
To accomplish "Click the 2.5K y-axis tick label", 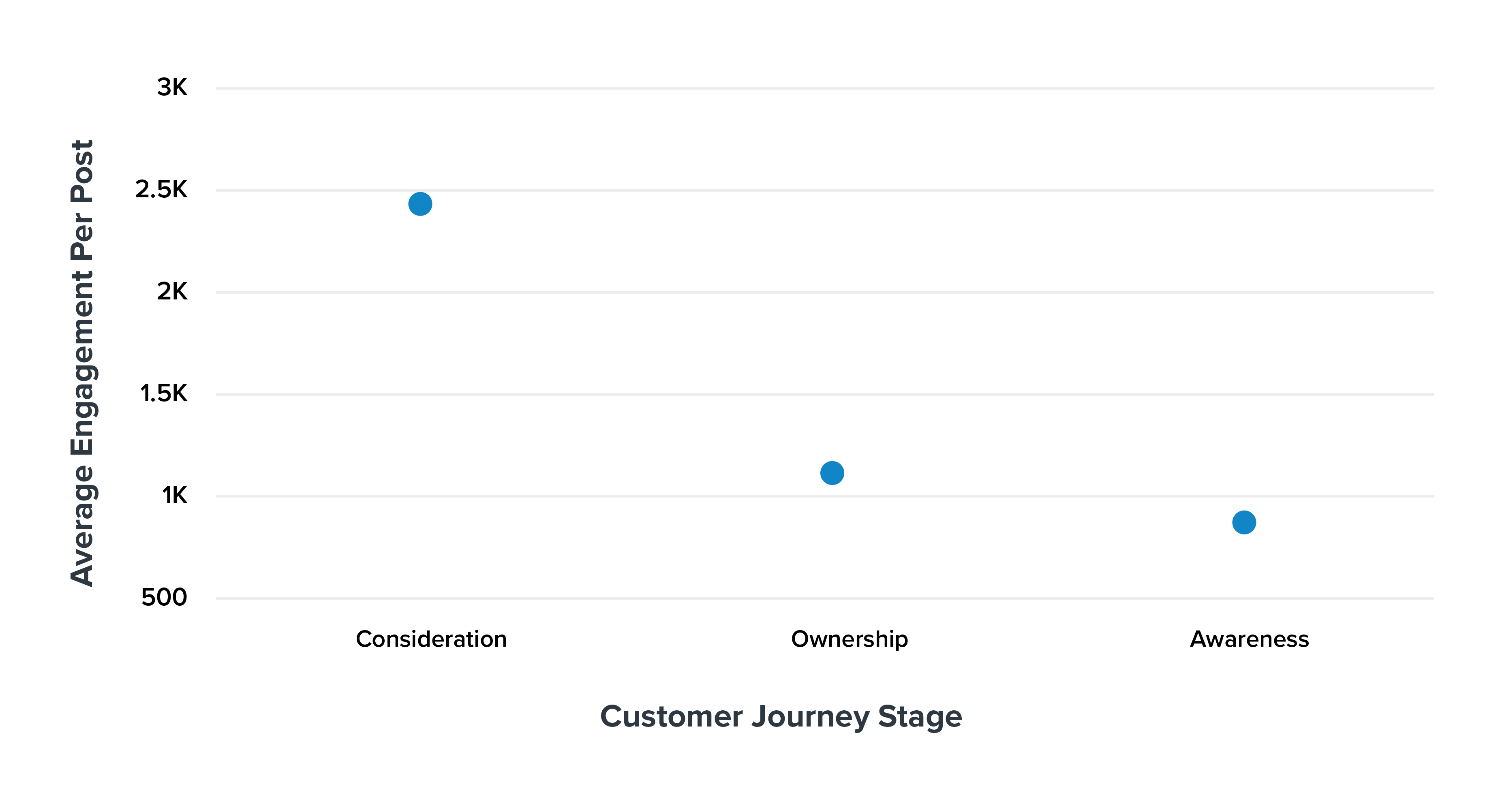I will pos(161,190).
